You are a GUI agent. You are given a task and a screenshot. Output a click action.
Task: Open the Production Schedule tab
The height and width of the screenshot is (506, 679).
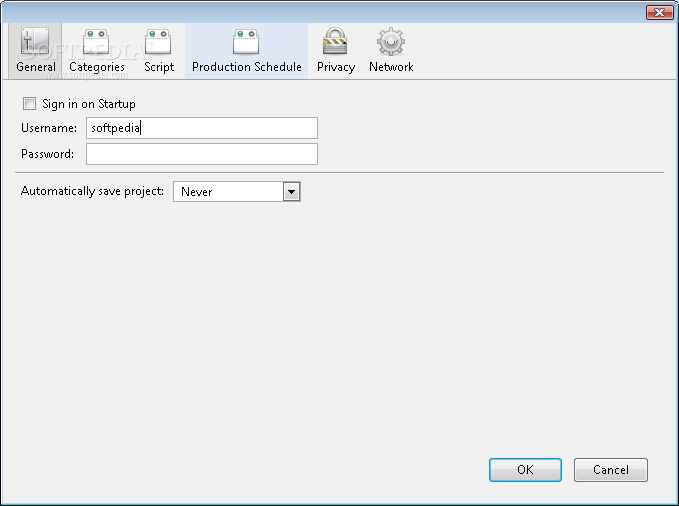[246, 51]
